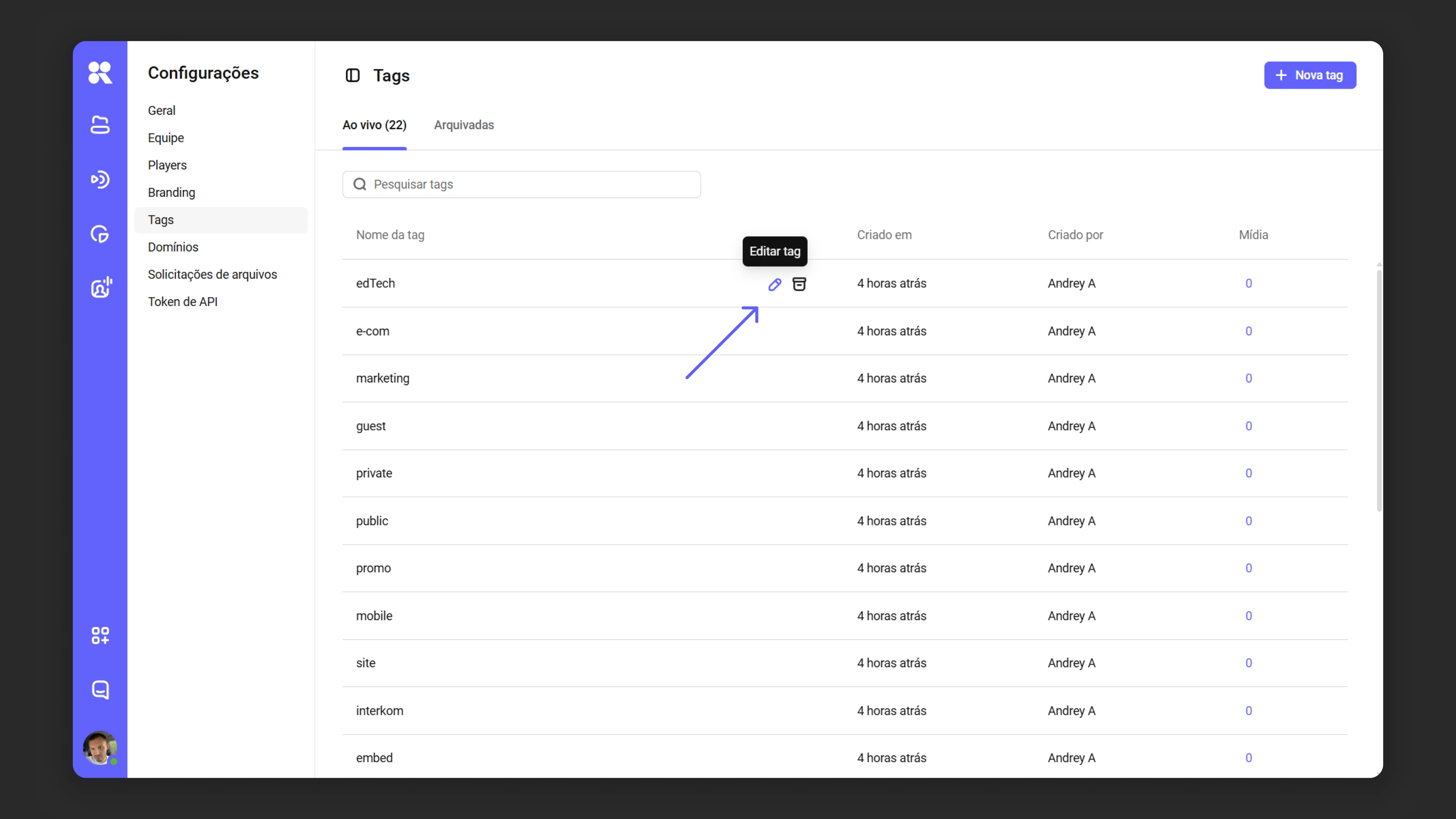1456x819 pixels.
Task: Open the user profile avatar
Action: click(100, 748)
